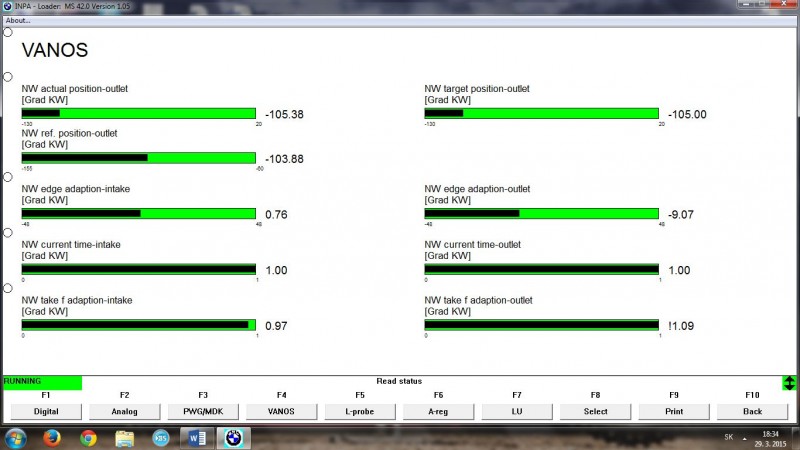The width and height of the screenshot is (800, 450).
Task: Click the F7 LU button
Action: point(517,411)
